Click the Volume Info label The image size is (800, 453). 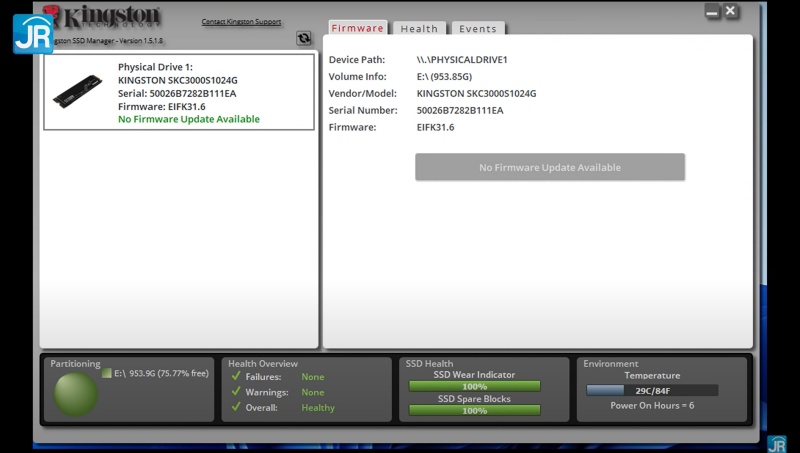tap(357, 77)
